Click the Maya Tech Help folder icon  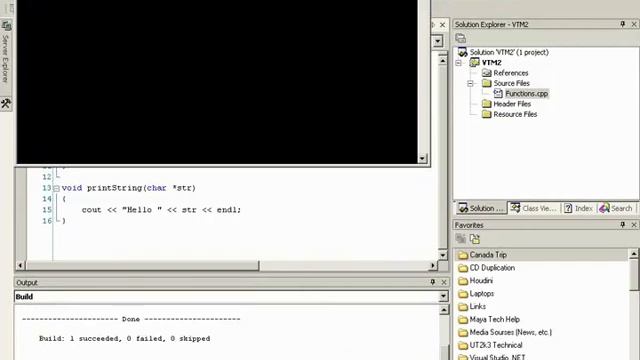tap(462, 320)
